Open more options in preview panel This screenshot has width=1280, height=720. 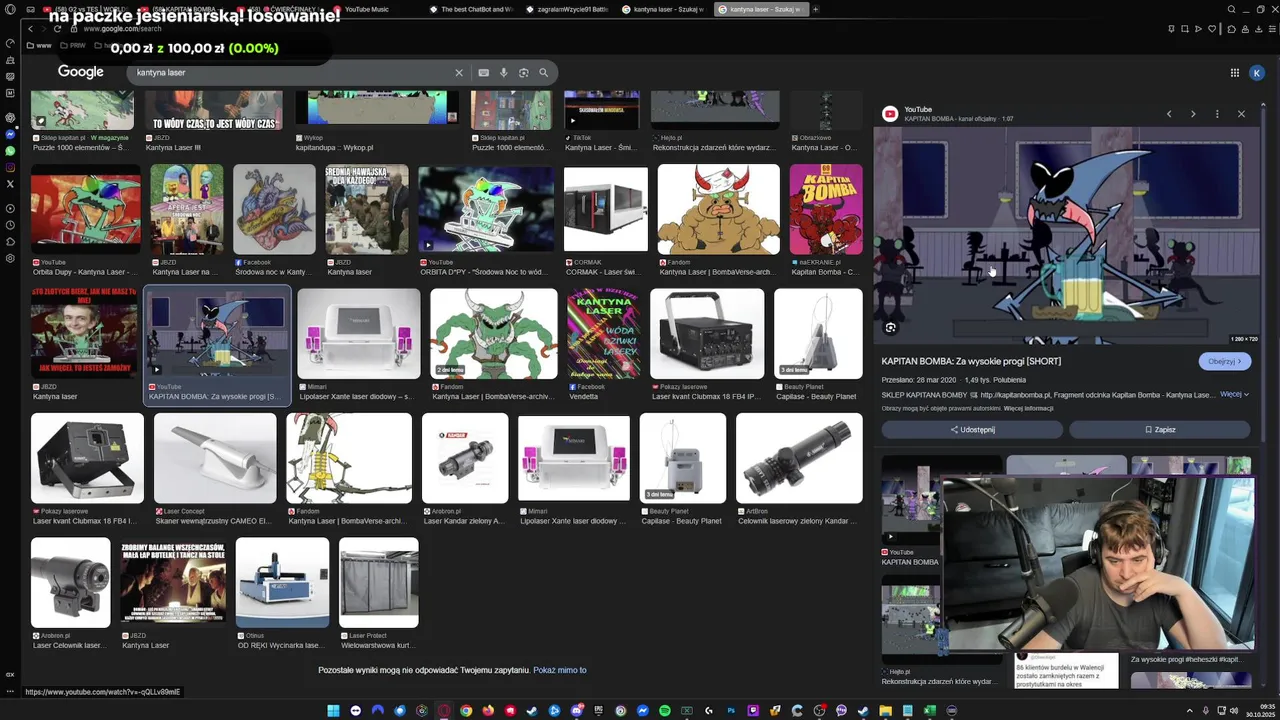(1217, 114)
